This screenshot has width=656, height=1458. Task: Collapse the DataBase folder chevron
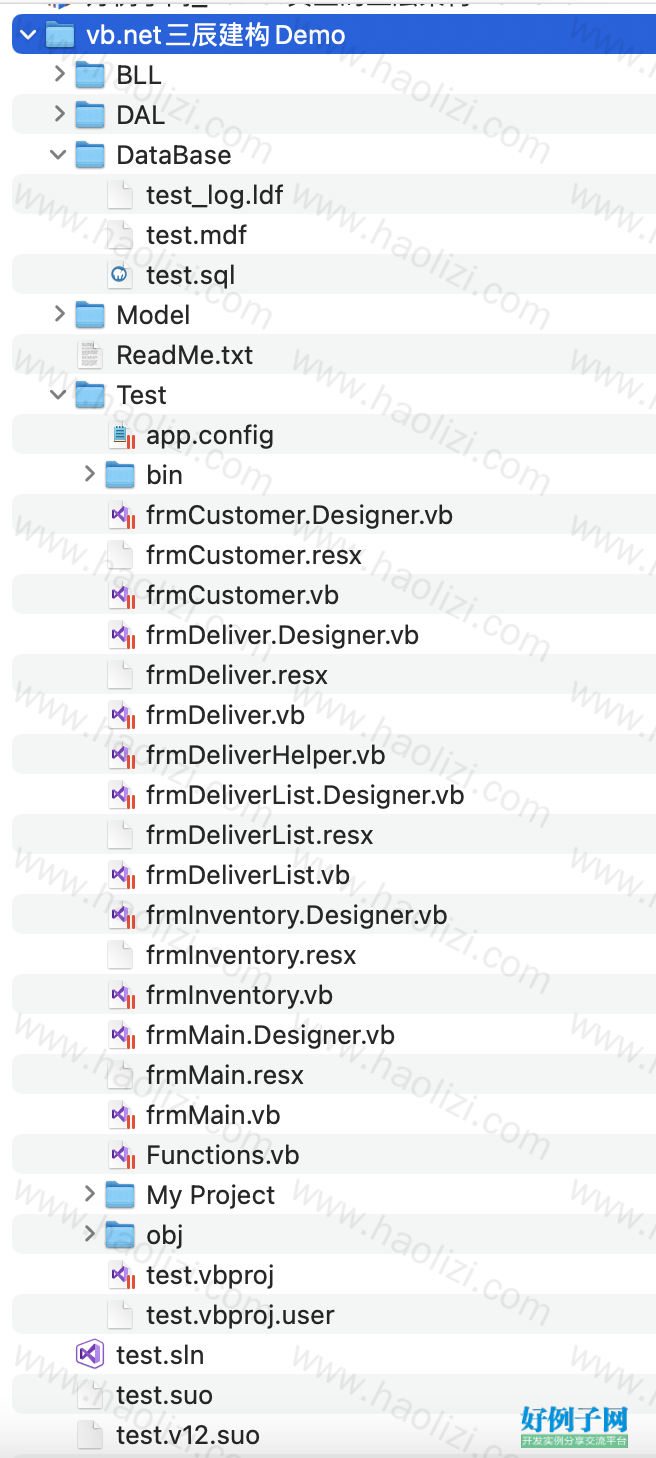tap(59, 155)
